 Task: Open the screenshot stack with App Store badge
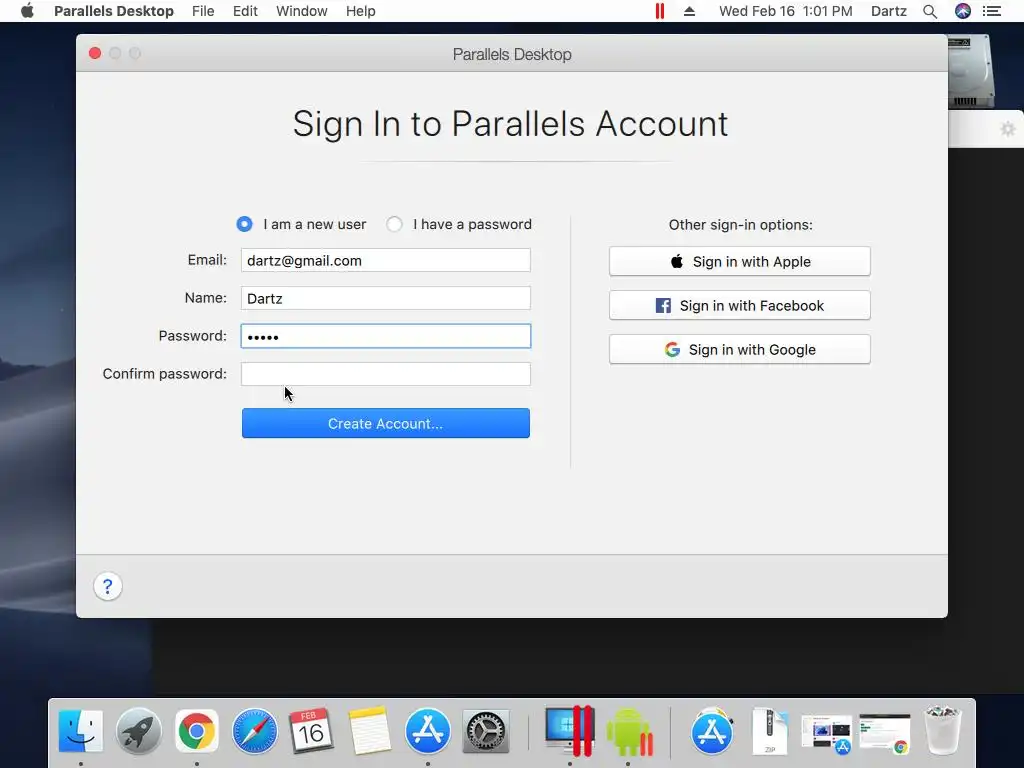pos(827,734)
